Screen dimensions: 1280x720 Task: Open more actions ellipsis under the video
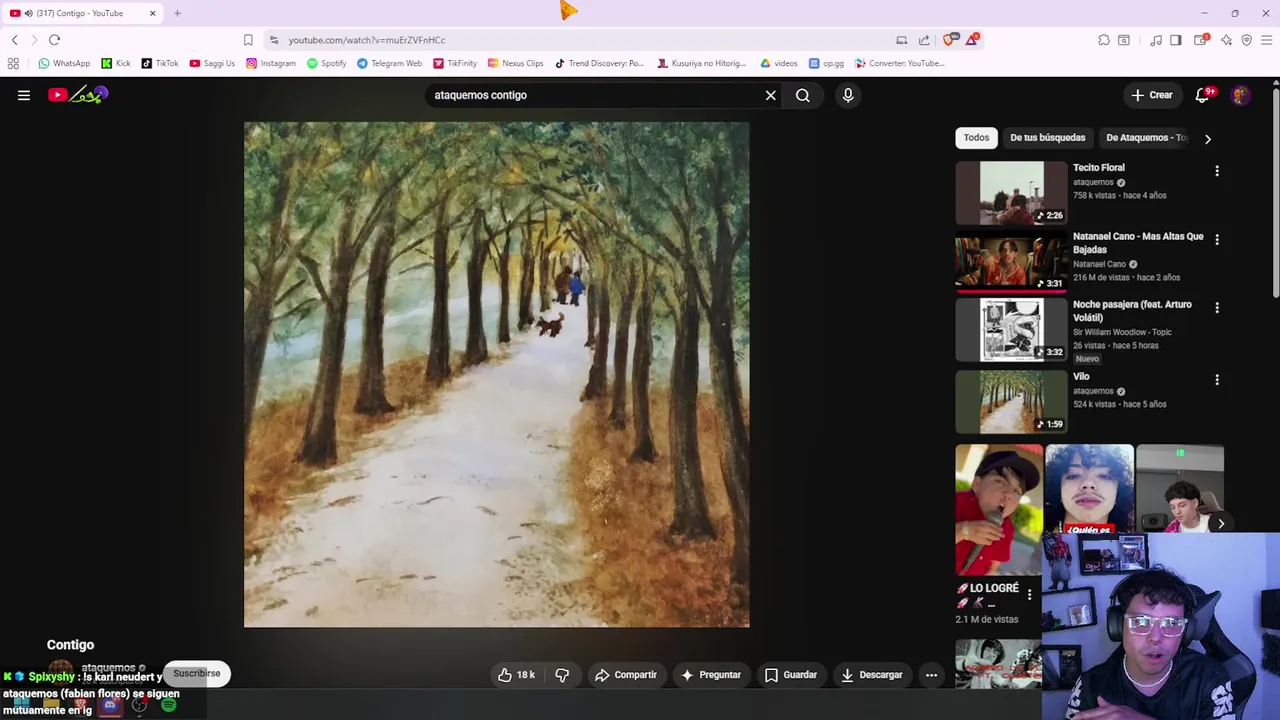coord(931,675)
